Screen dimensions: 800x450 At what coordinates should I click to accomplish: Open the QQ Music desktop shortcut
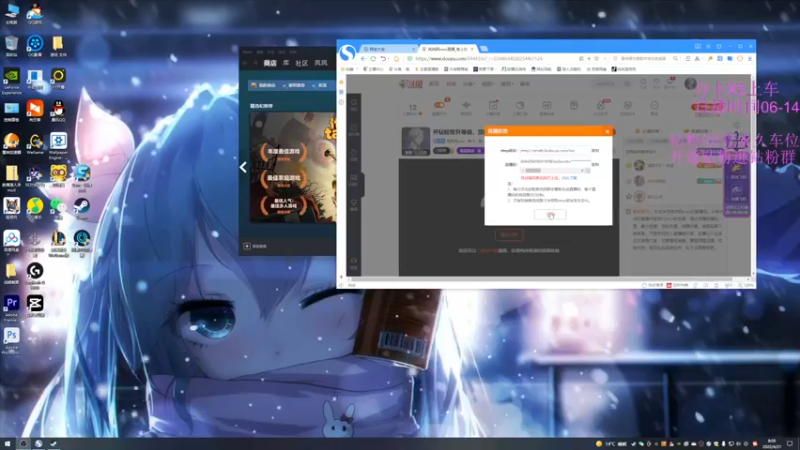[x=35, y=207]
